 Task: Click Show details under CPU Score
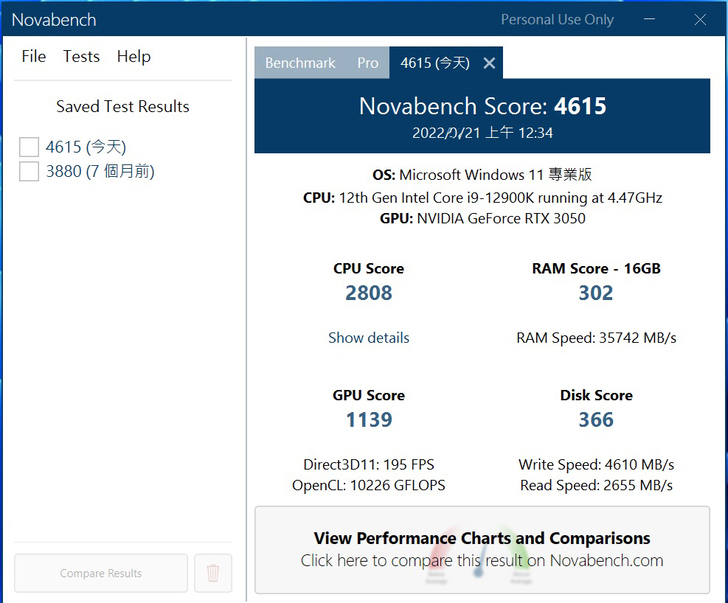(369, 338)
